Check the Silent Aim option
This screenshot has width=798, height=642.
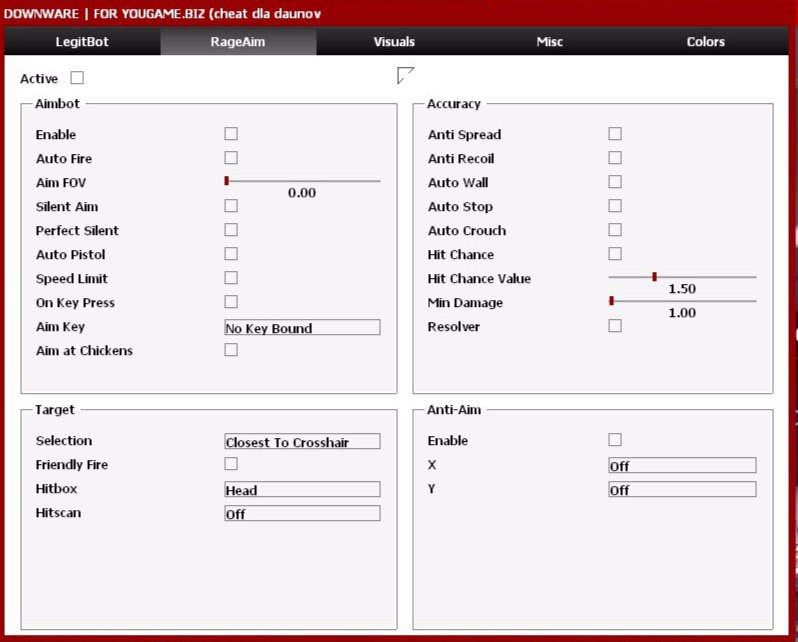(x=231, y=206)
